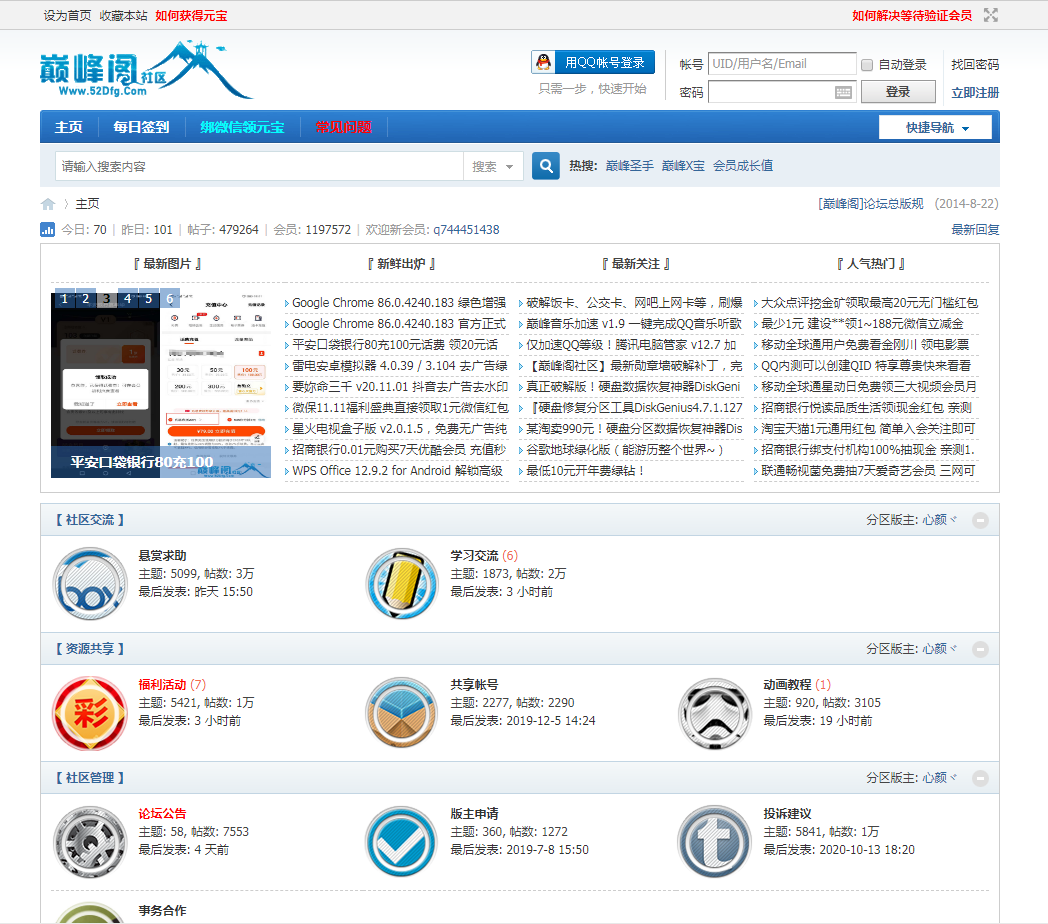This screenshot has width=1048, height=924.
Task: Open the 学习交流 forum icon
Action: point(402,584)
